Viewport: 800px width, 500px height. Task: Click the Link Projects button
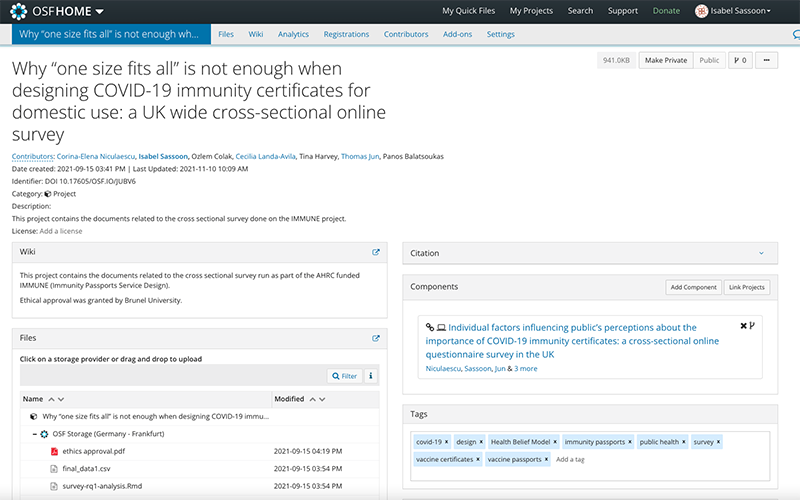(746, 287)
